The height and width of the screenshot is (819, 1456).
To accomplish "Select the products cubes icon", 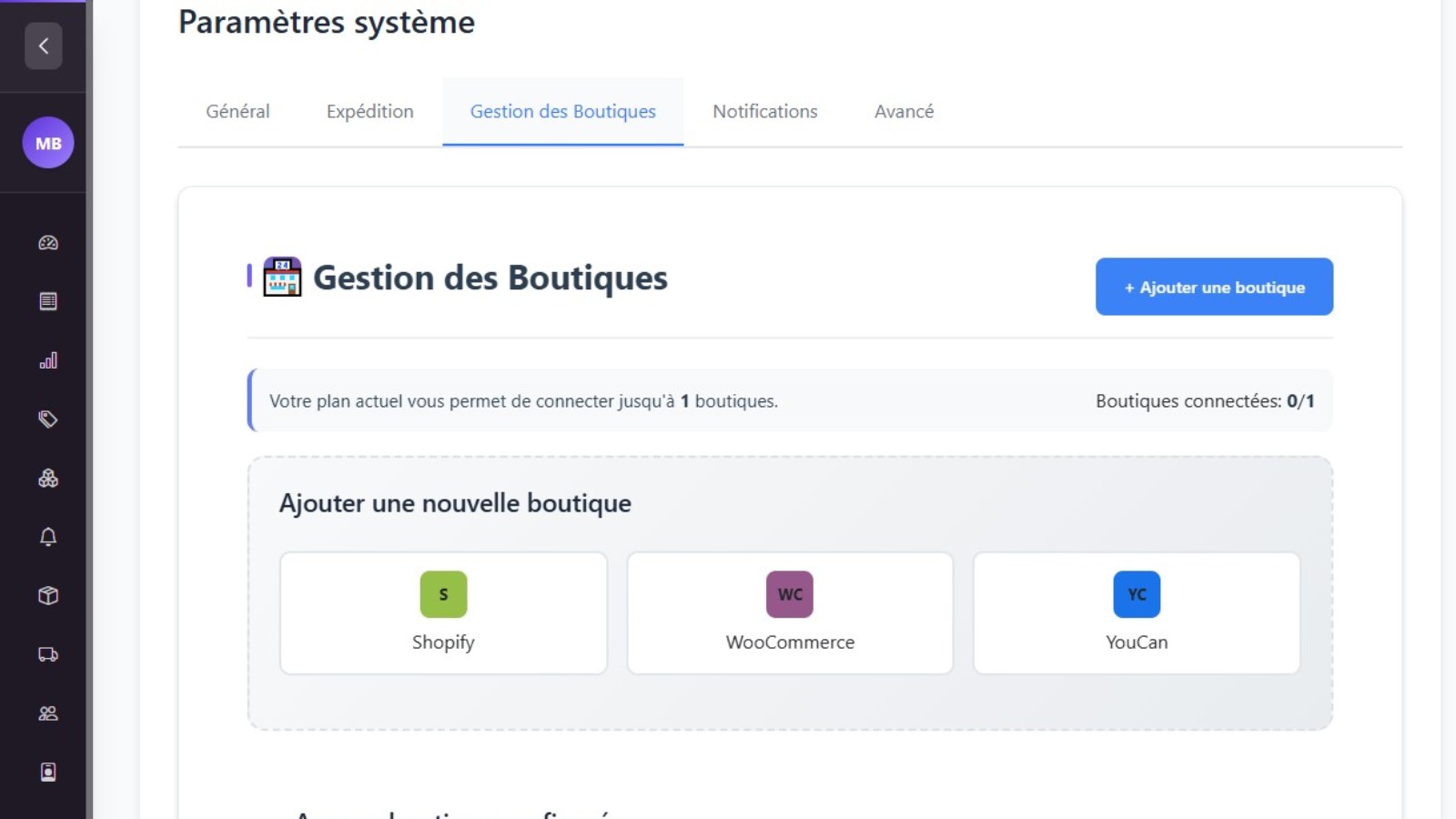I will [x=47, y=478].
